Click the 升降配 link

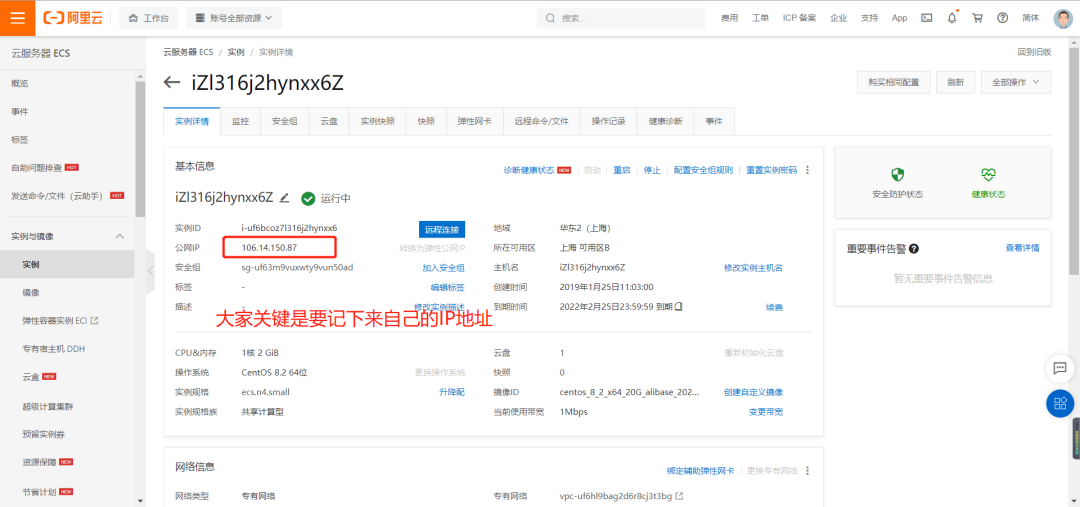452,392
